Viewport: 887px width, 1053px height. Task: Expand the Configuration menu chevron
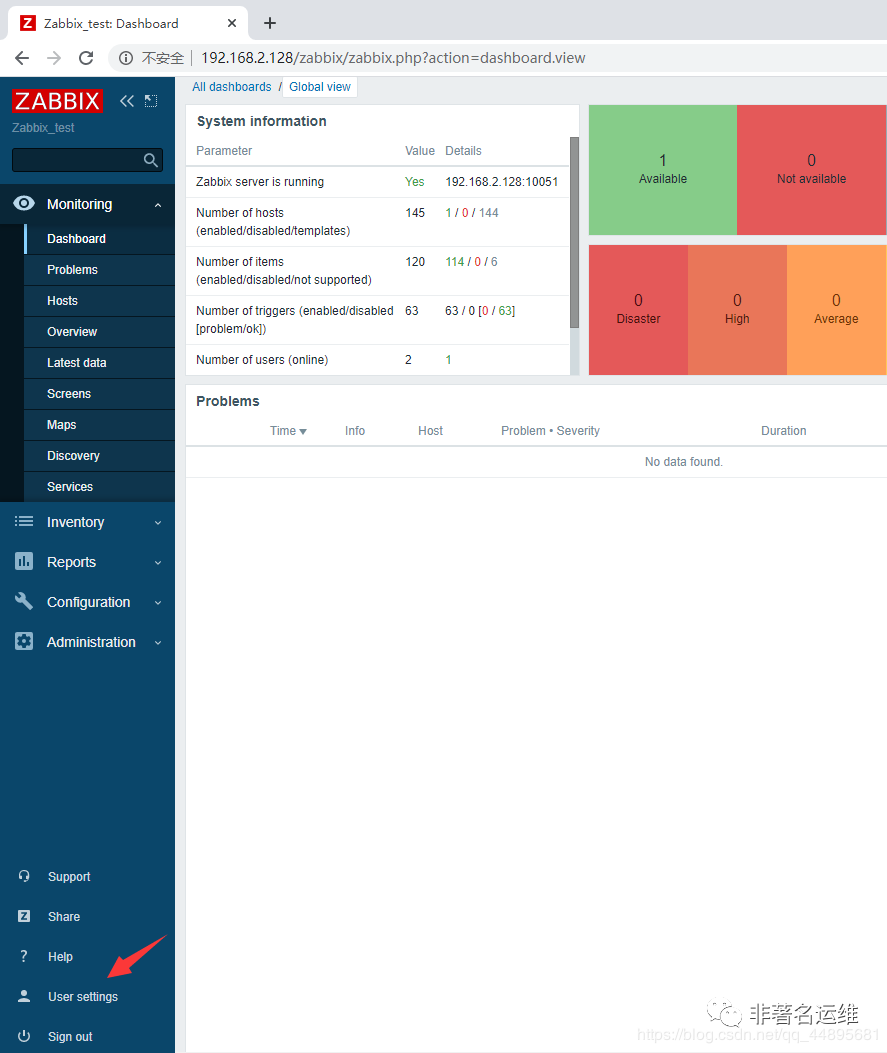pyautogui.click(x=158, y=602)
